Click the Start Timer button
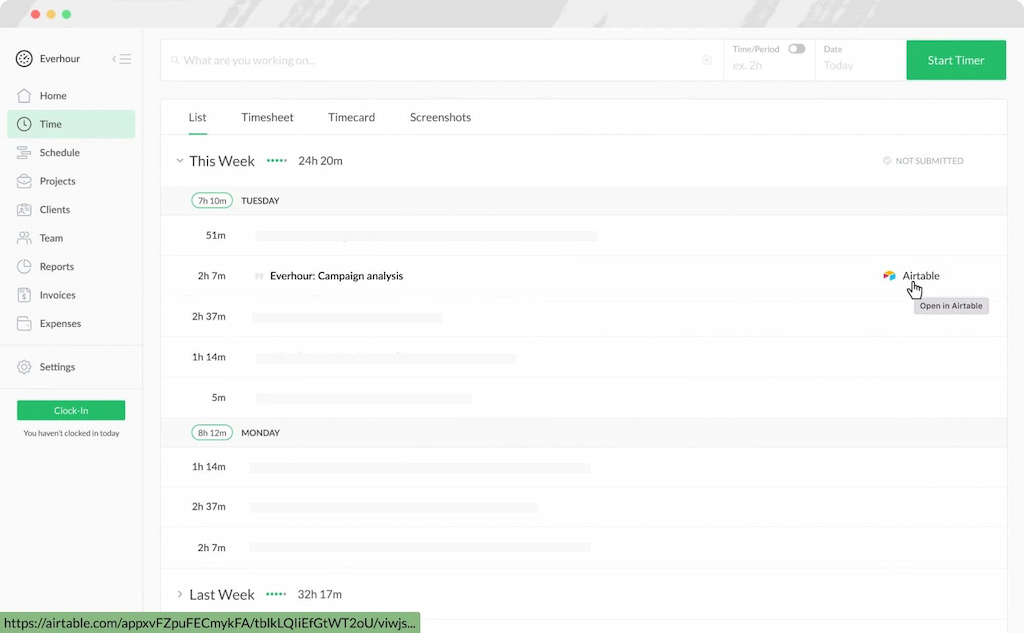This screenshot has width=1024, height=633. coord(956,60)
